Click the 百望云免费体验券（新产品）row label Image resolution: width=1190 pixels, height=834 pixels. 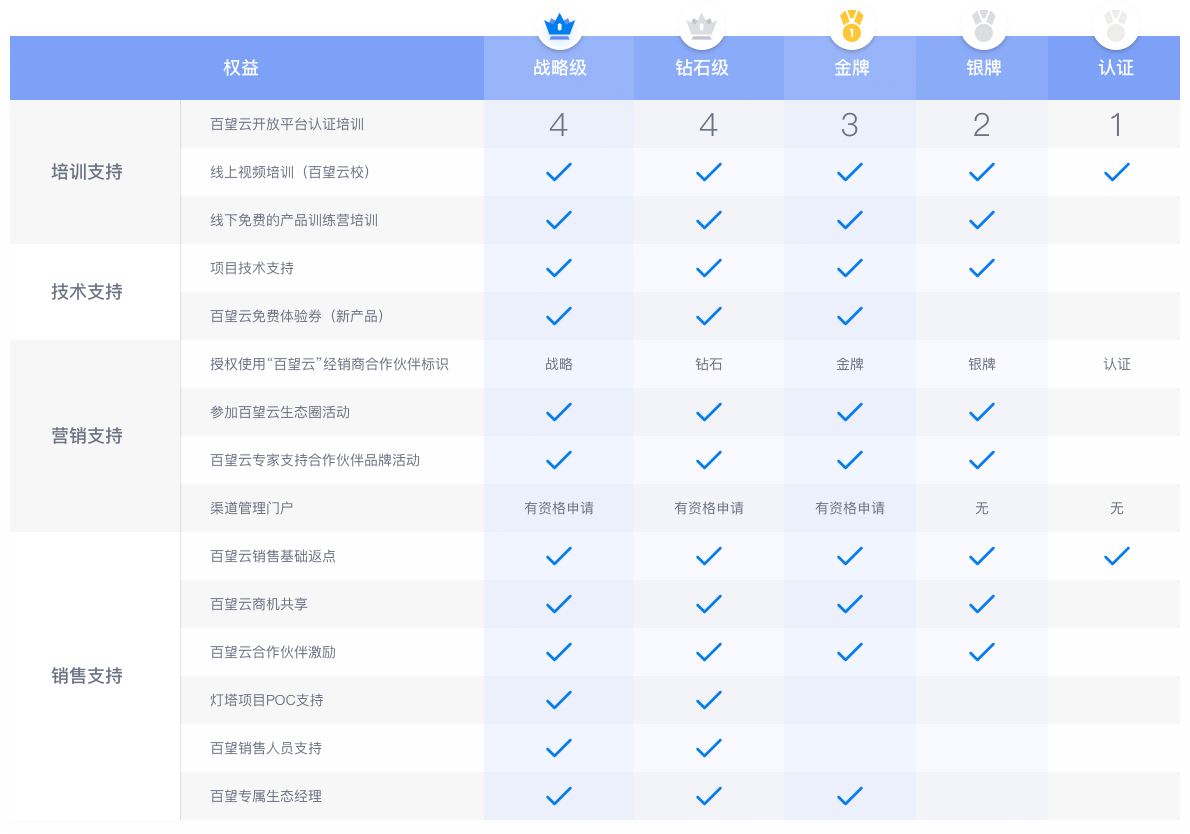tap(299, 316)
